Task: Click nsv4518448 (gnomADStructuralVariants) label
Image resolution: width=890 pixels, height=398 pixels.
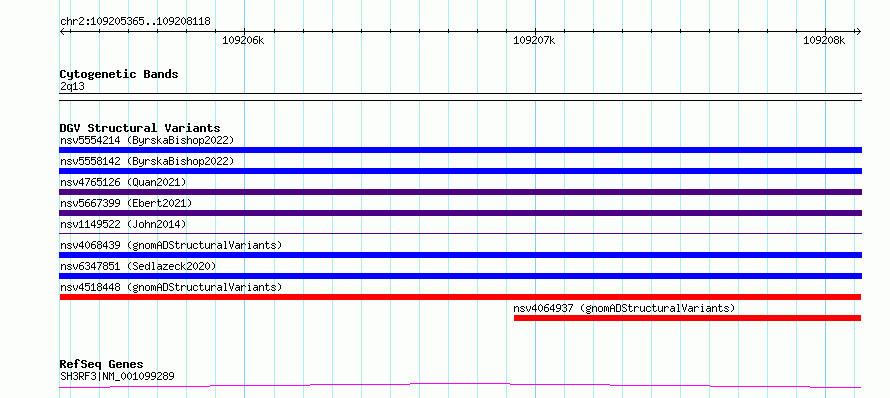Action: [x=171, y=287]
